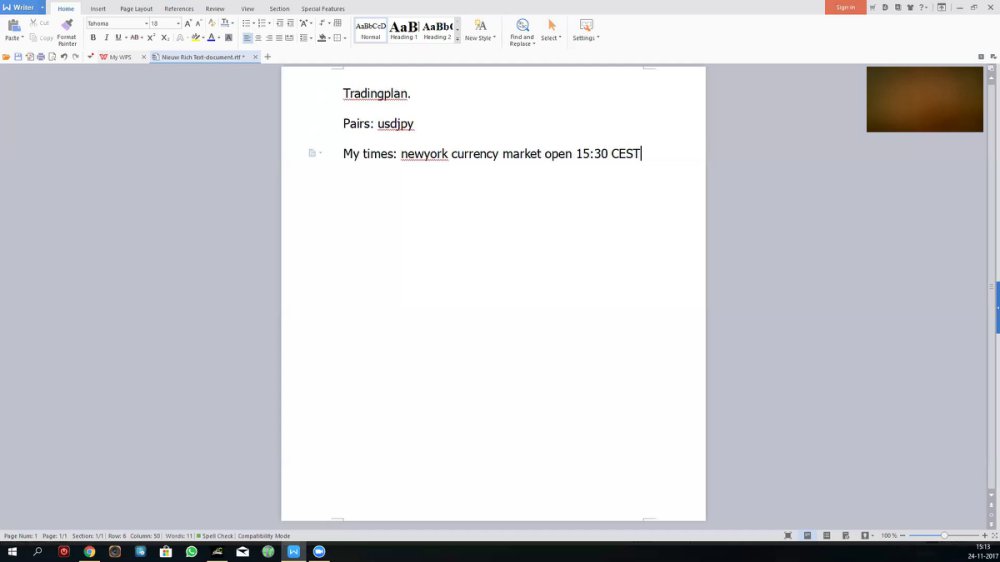The height and width of the screenshot is (562, 1000).
Task: Open WhatsApp from the taskbar
Action: coord(191,552)
